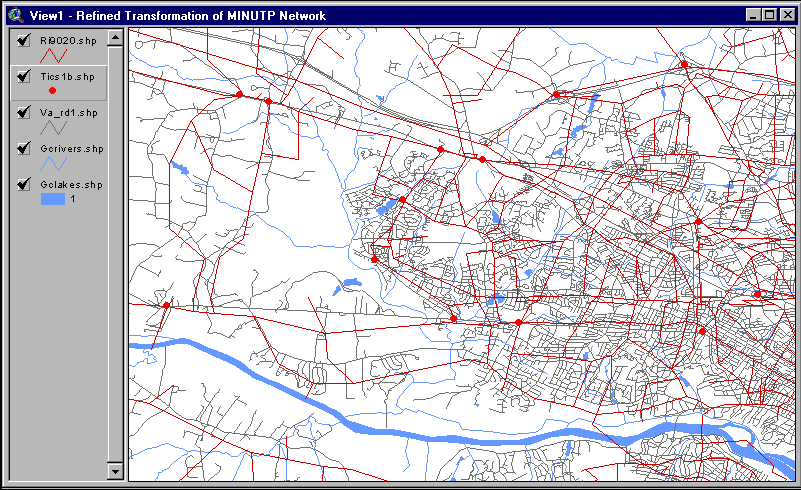801x490 pixels.
Task: Toggle the Gcrivers.shp theme checkbox
Action: pos(23,148)
